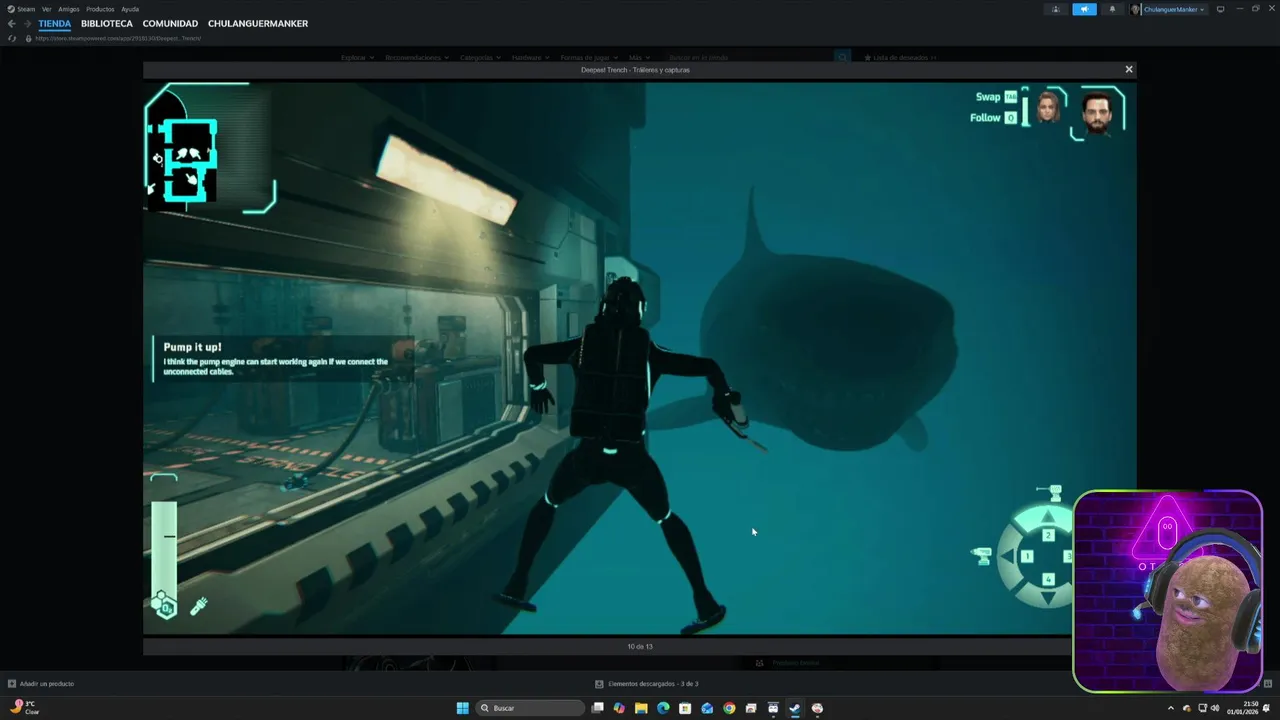Open the Steam menu
1280x720 pixels.
[21, 9]
